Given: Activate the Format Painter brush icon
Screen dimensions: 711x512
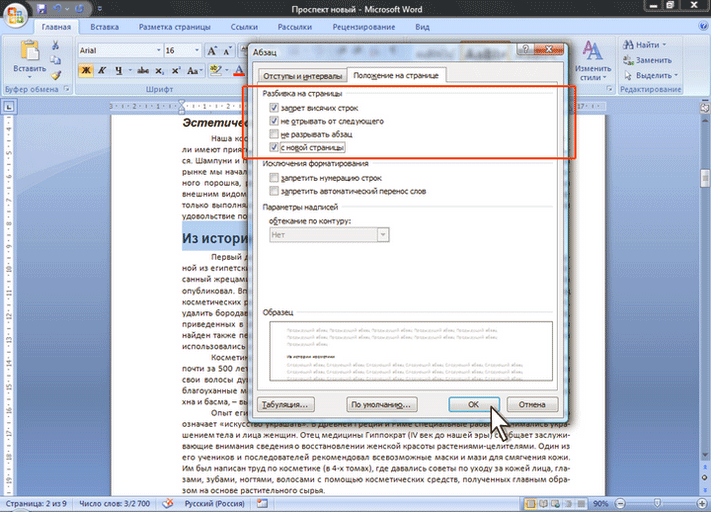Looking at the screenshot, I should coord(56,75).
